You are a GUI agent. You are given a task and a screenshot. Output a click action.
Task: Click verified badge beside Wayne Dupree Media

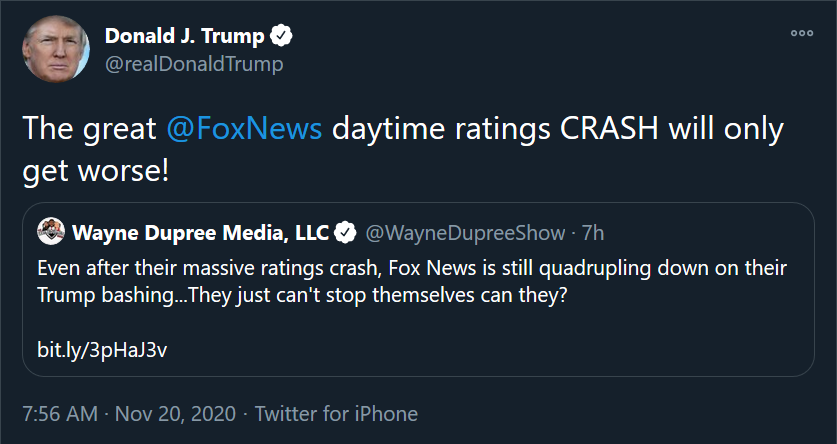coord(345,233)
